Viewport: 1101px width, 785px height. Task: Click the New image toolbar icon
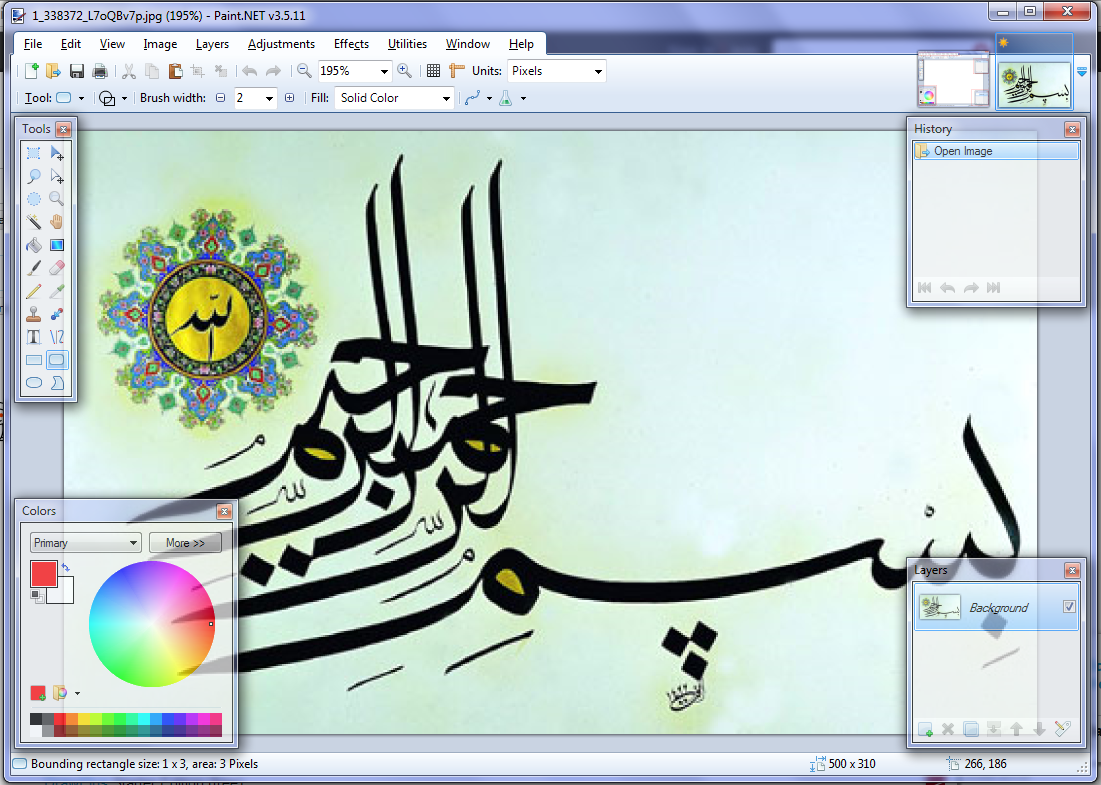31,71
